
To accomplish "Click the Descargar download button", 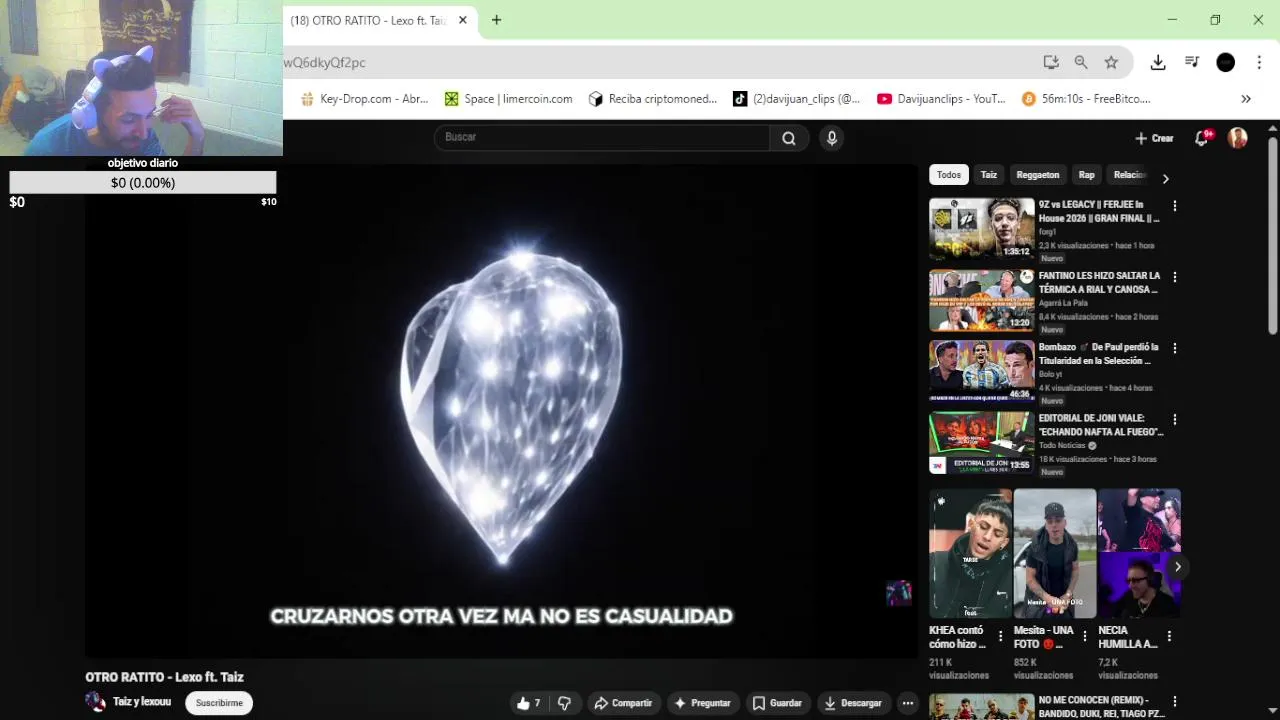I will [x=853, y=703].
